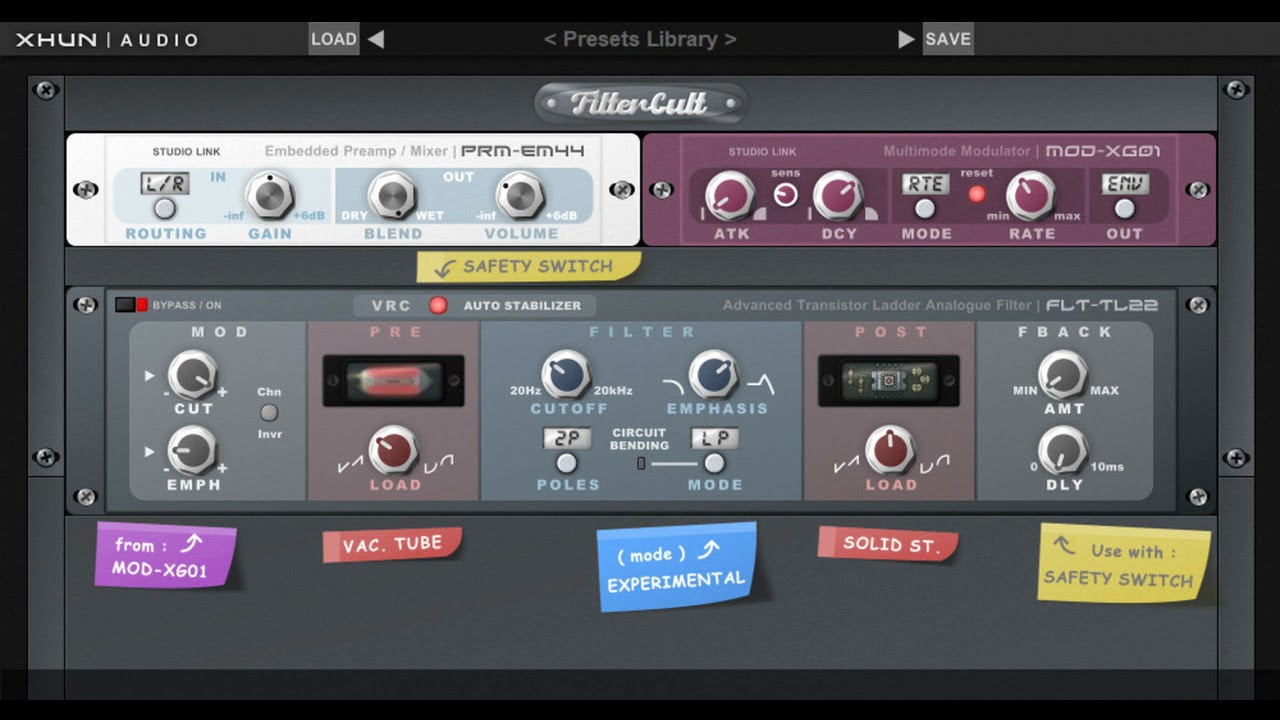Toggle the modulator MODE push button
Viewport: 1280px width, 720px height.
pos(926,209)
